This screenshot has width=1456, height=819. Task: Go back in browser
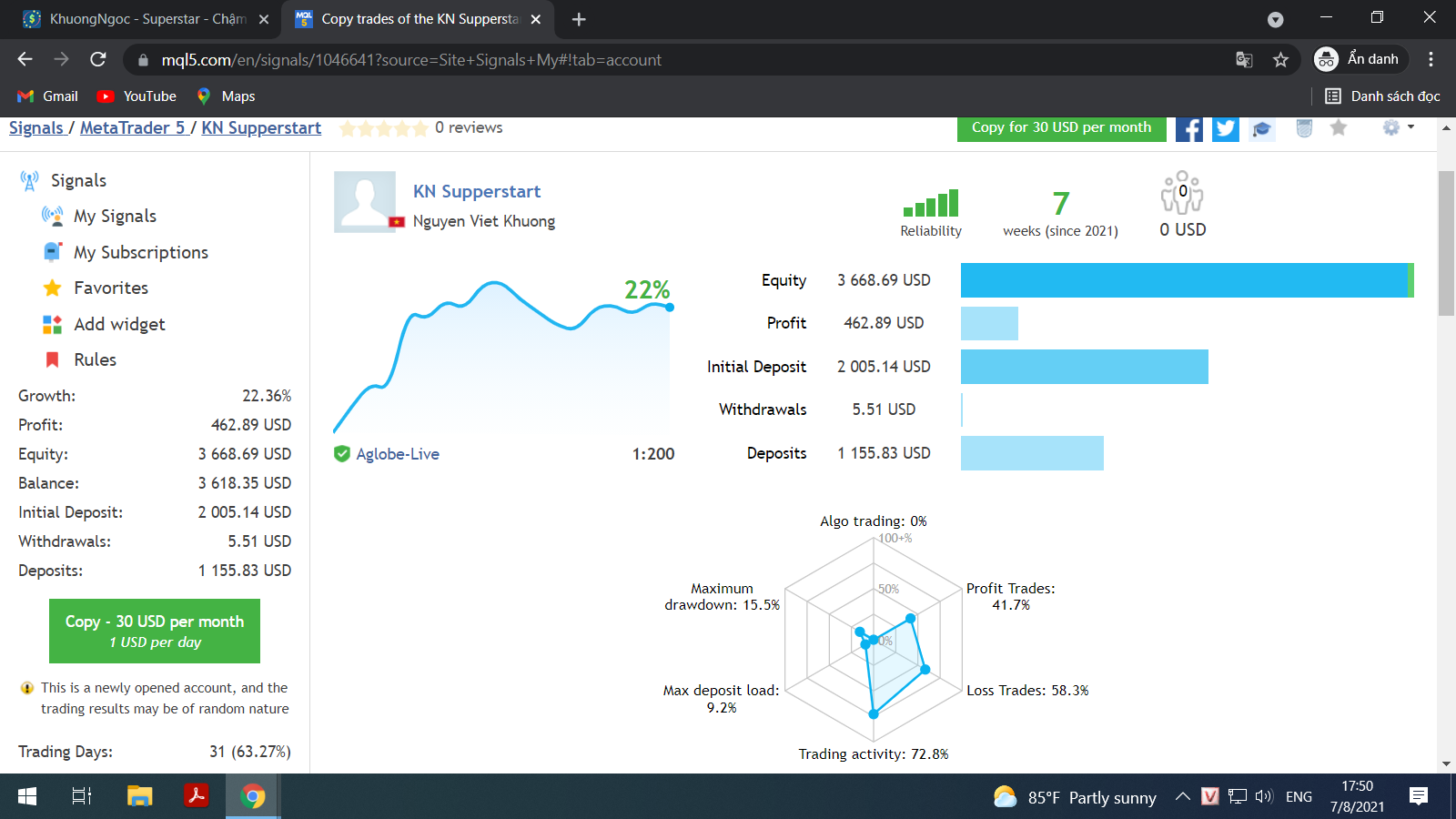tap(25, 59)
